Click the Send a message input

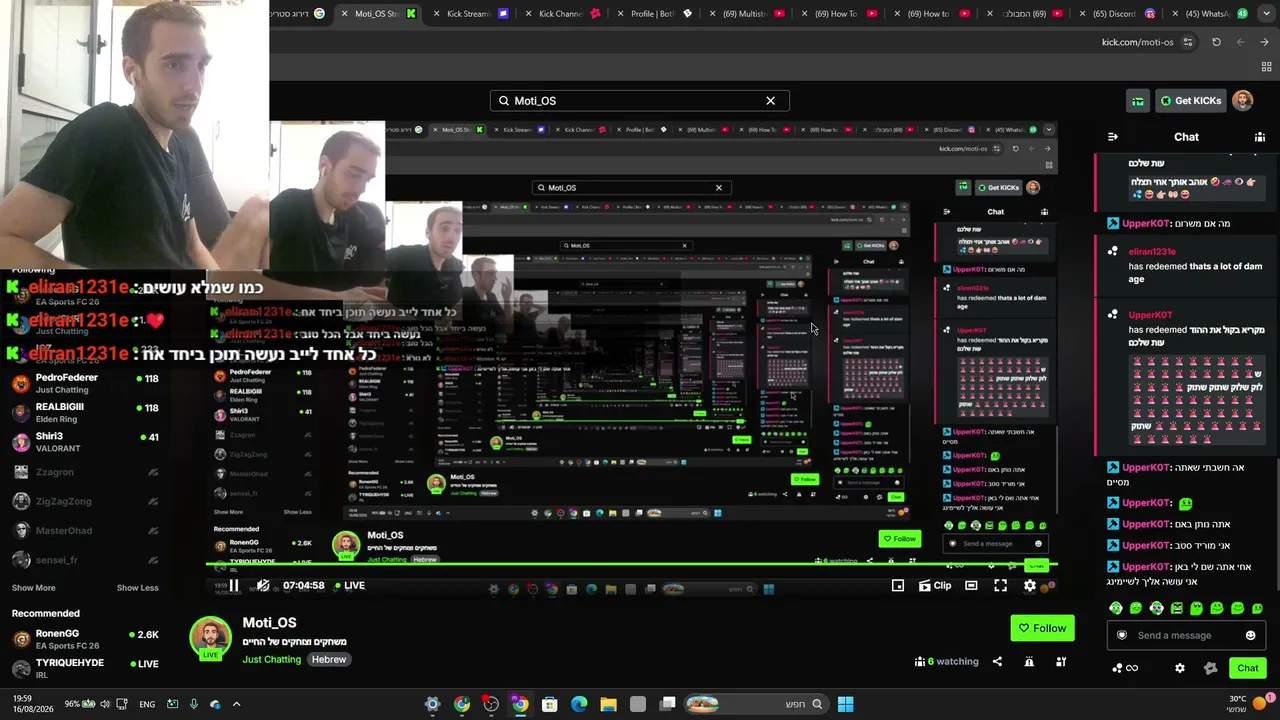point(1186,636)
